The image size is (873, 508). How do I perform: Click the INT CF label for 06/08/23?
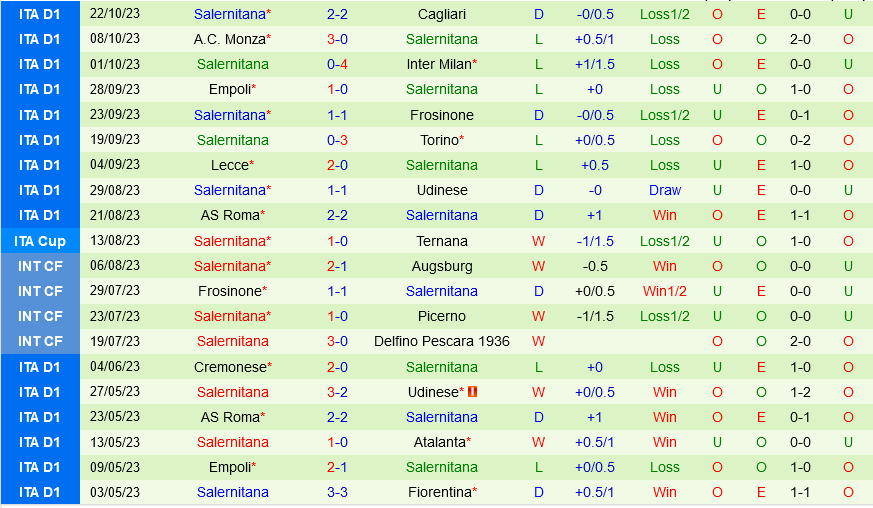40,266
